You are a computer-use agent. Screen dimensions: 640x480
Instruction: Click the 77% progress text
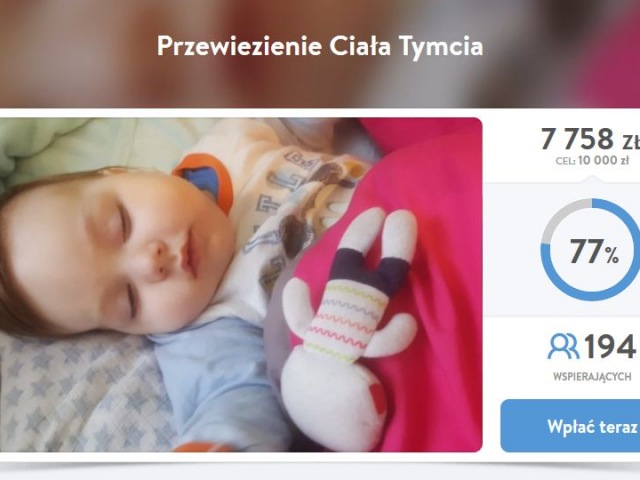click(594, 251)
